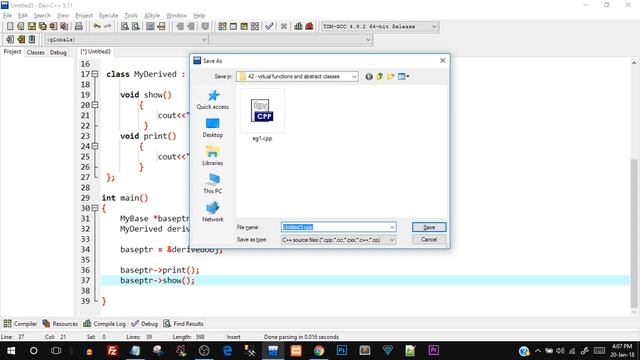The height and width of the screenshot is (360, 640).
Task: Click the Open file toolbar icon
Action: coord(20,27)
